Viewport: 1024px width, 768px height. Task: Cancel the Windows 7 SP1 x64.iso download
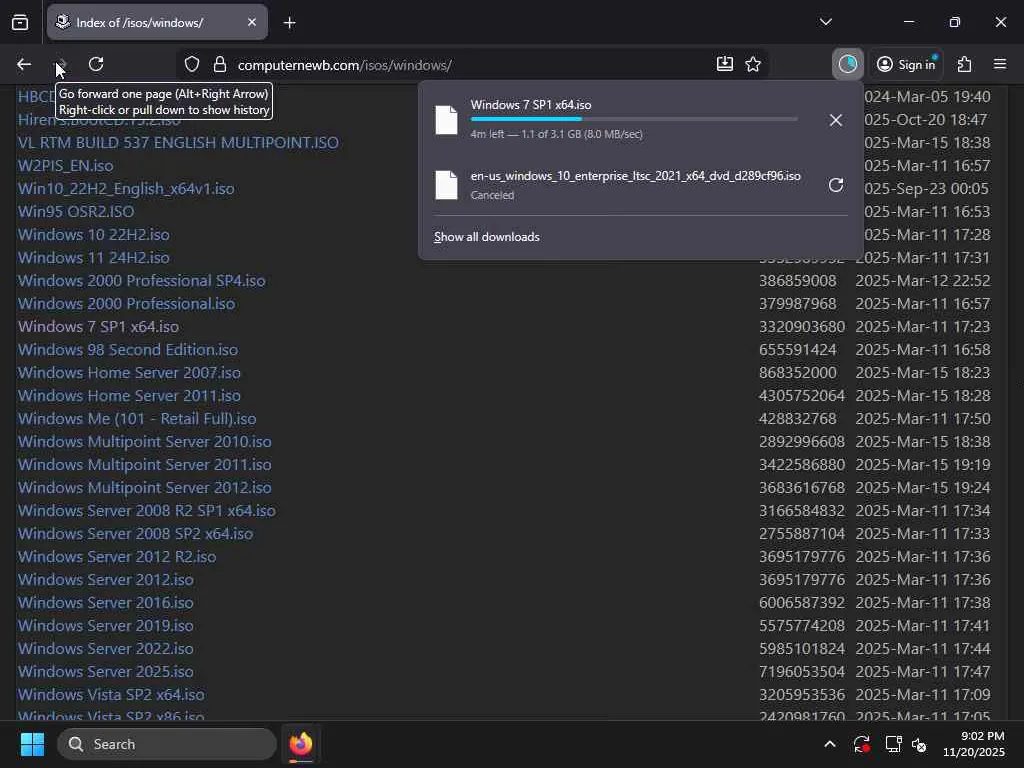click(x=835, y=120)
